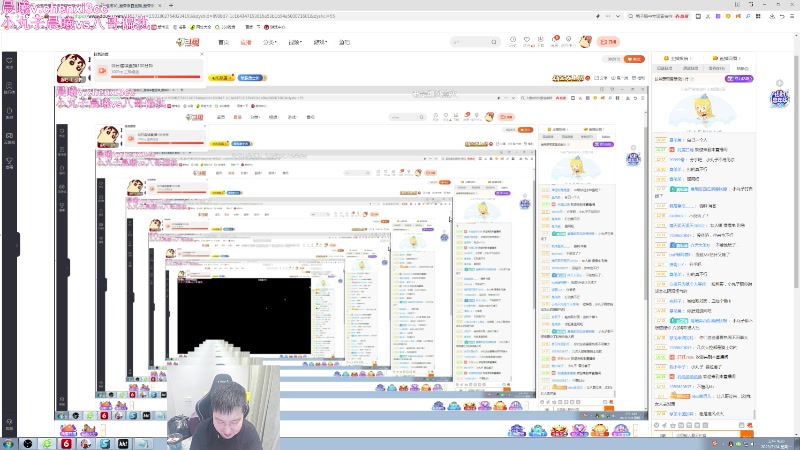Image resolution: width=800 pixels, height=450 pixels.
Task: Click the blue tag below stream title
Action: tap(252, 78)
